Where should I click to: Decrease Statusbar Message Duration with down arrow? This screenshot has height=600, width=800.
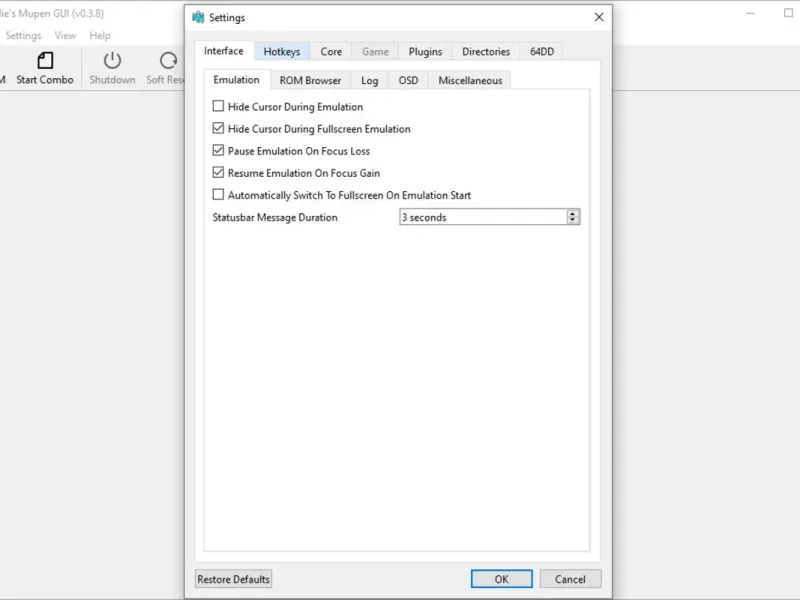572,220
